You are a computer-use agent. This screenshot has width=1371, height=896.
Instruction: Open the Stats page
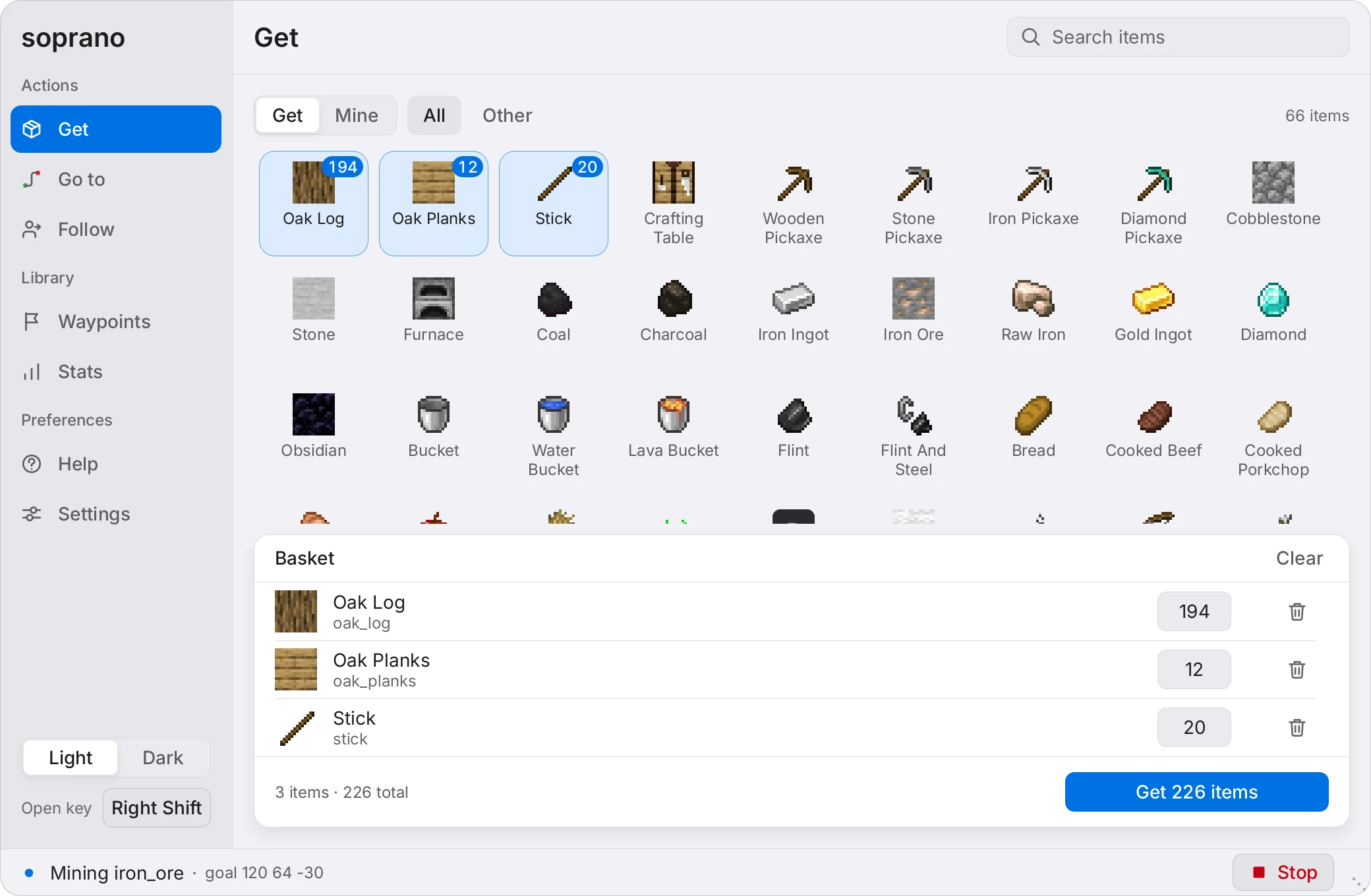click(116, 372)
